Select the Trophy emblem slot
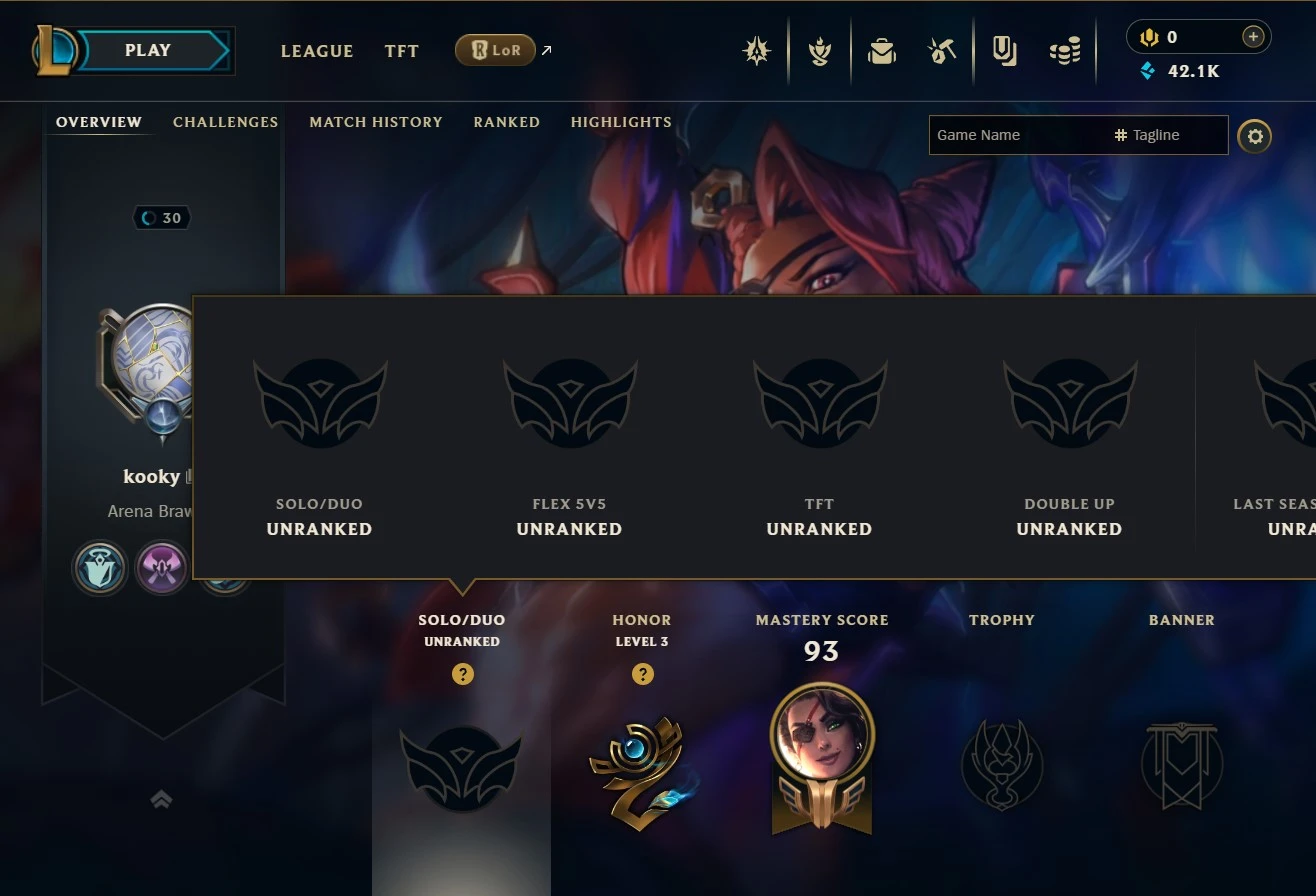1316x896 pixels. (1002, 764)
